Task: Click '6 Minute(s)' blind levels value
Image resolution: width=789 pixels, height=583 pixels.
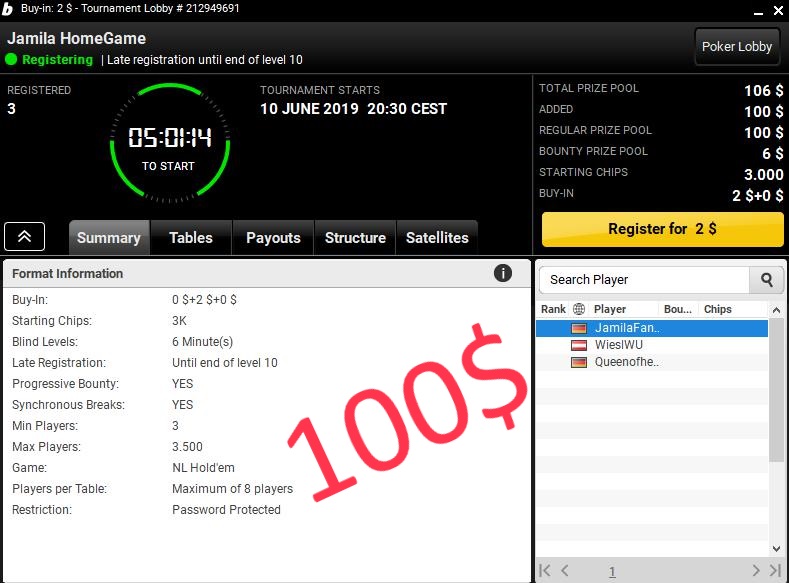Action: (202, 342)
